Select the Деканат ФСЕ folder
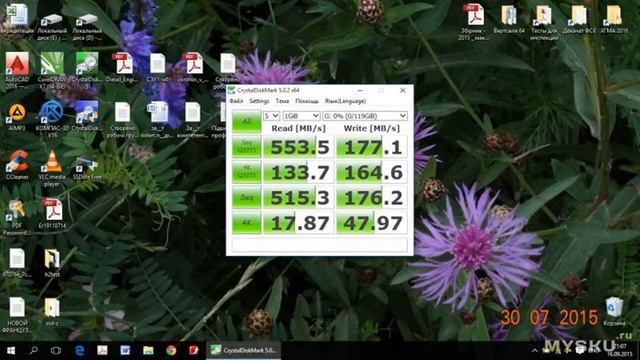The width and height of the screenshot is (640, 360). [579, 19]
